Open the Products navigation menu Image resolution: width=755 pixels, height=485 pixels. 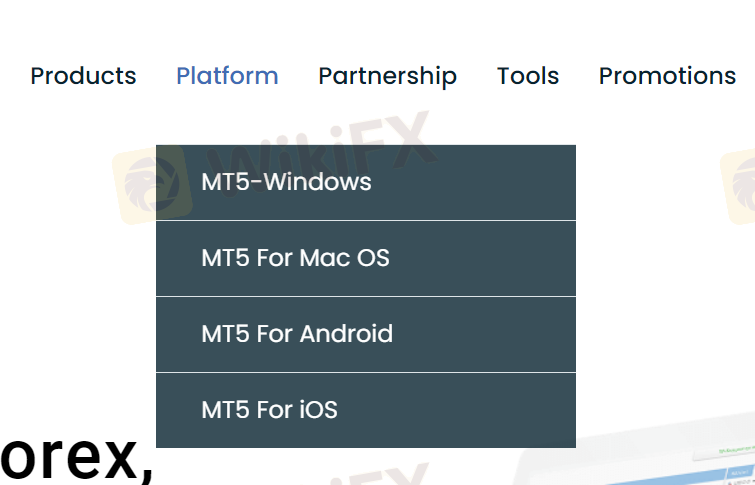point(83,76)
